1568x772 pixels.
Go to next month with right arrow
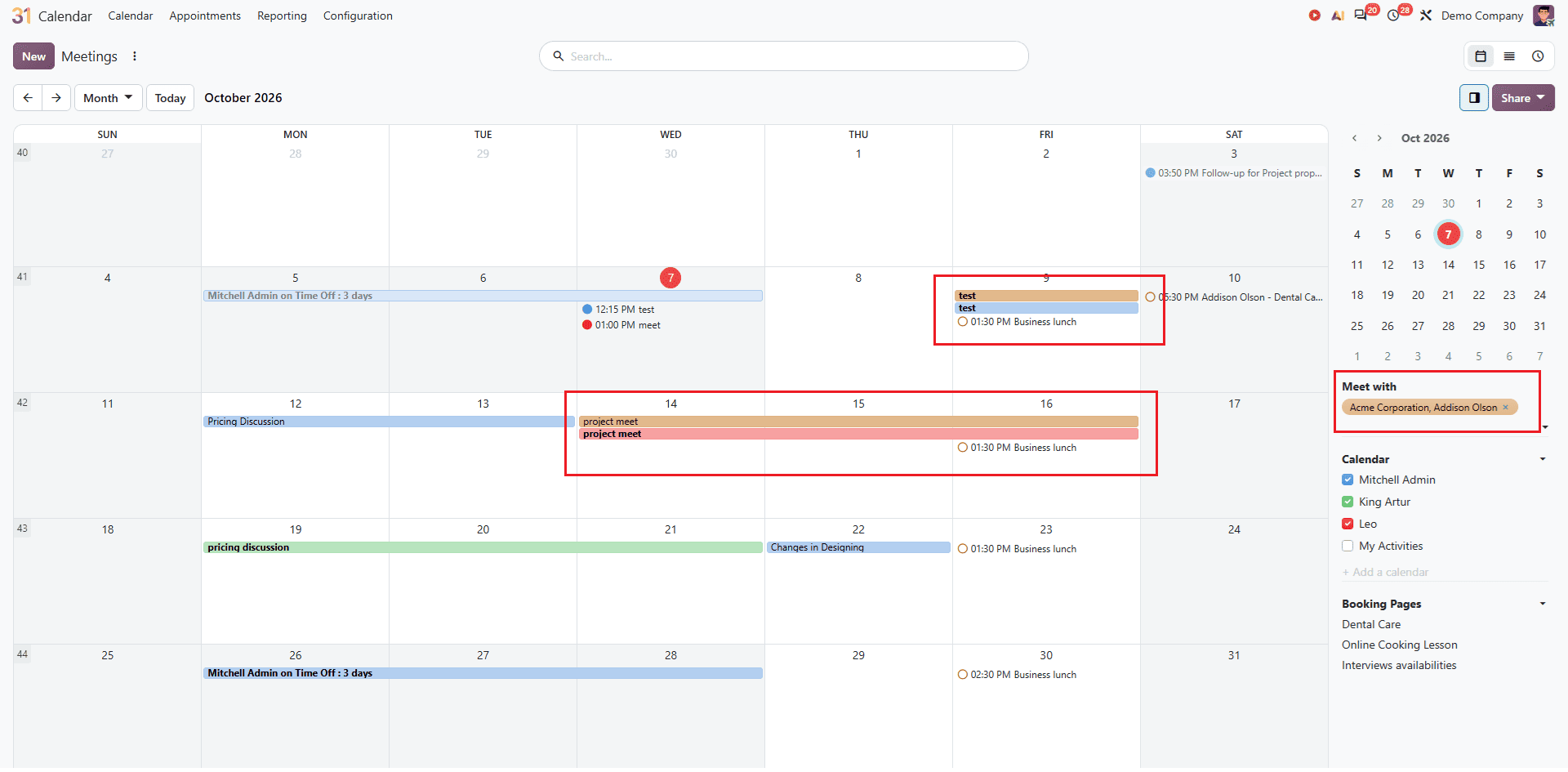56,98
